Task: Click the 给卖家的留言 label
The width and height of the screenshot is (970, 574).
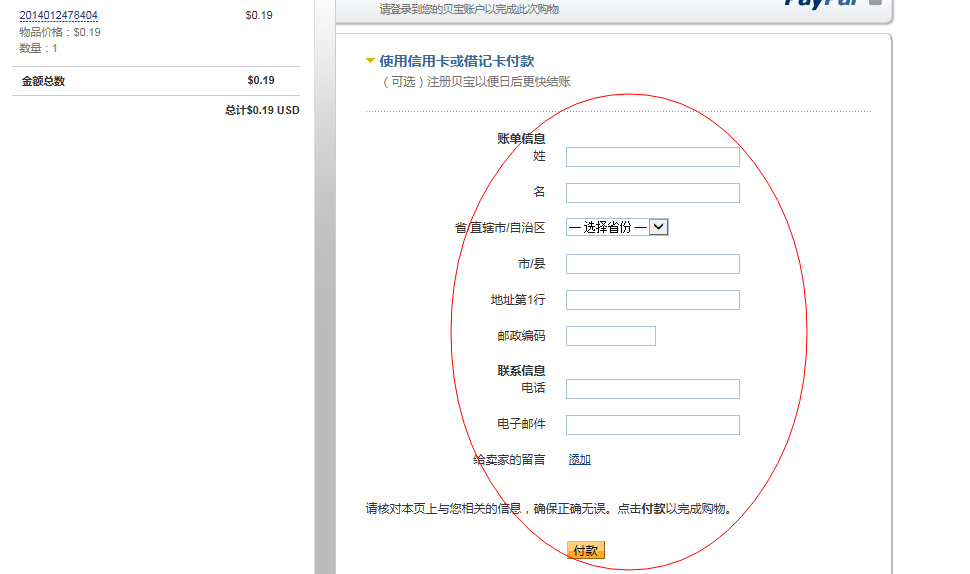Action: tap(509, 460)
